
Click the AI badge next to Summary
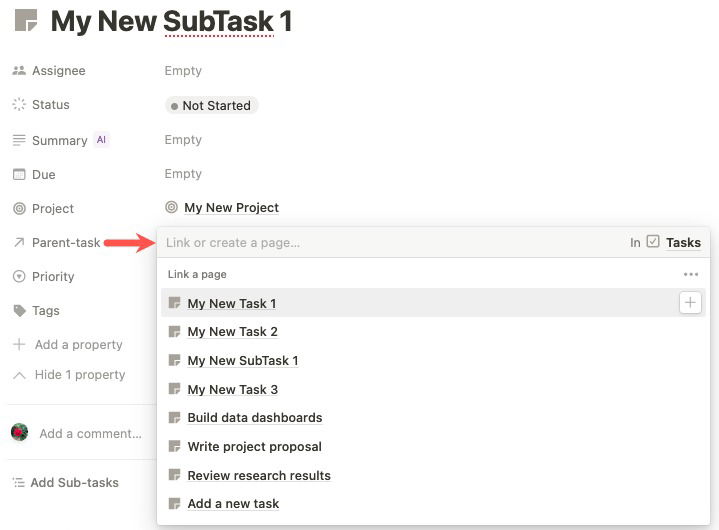pyautogui.click(x=101, y=140)
